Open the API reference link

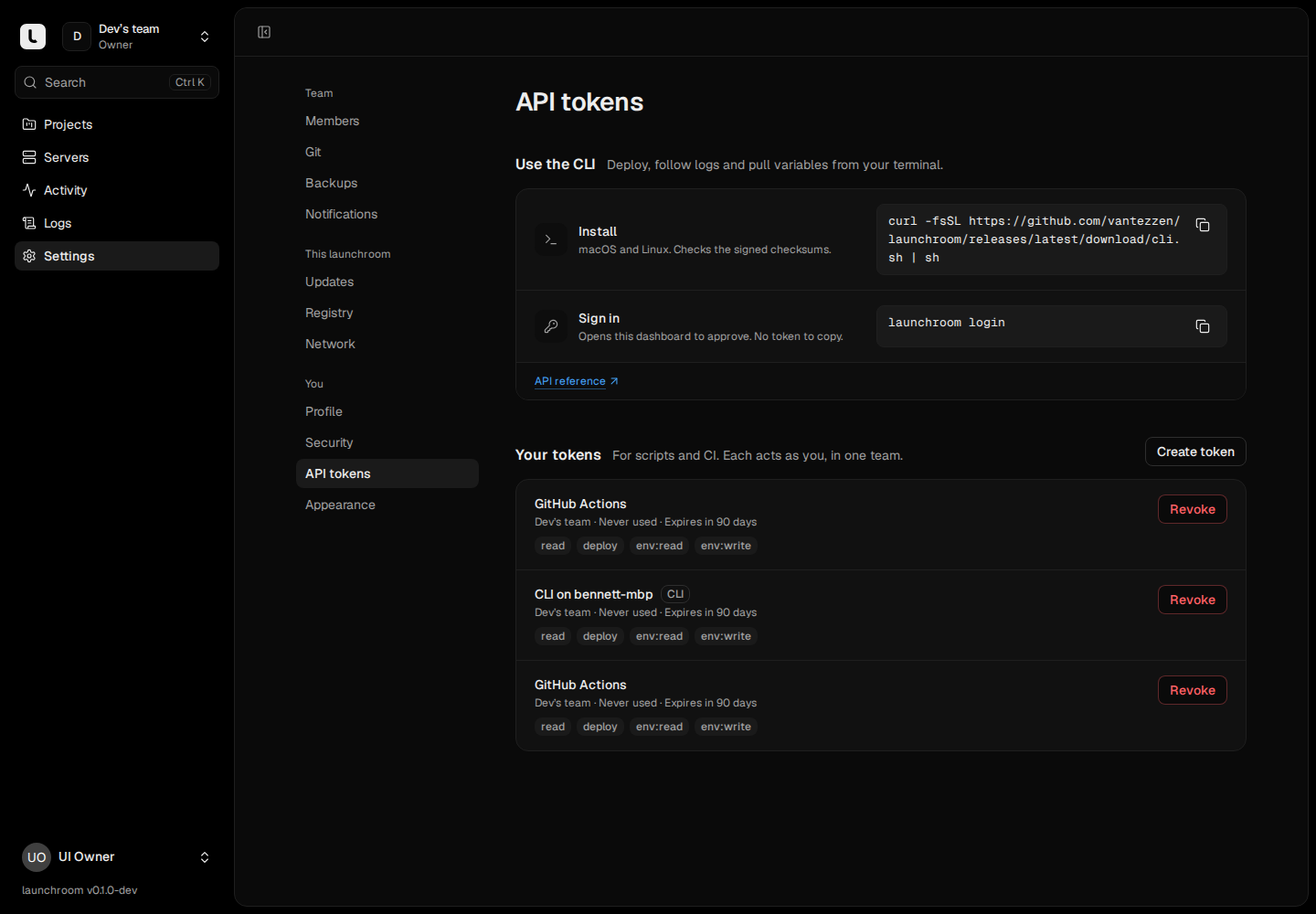coord(577,381)
